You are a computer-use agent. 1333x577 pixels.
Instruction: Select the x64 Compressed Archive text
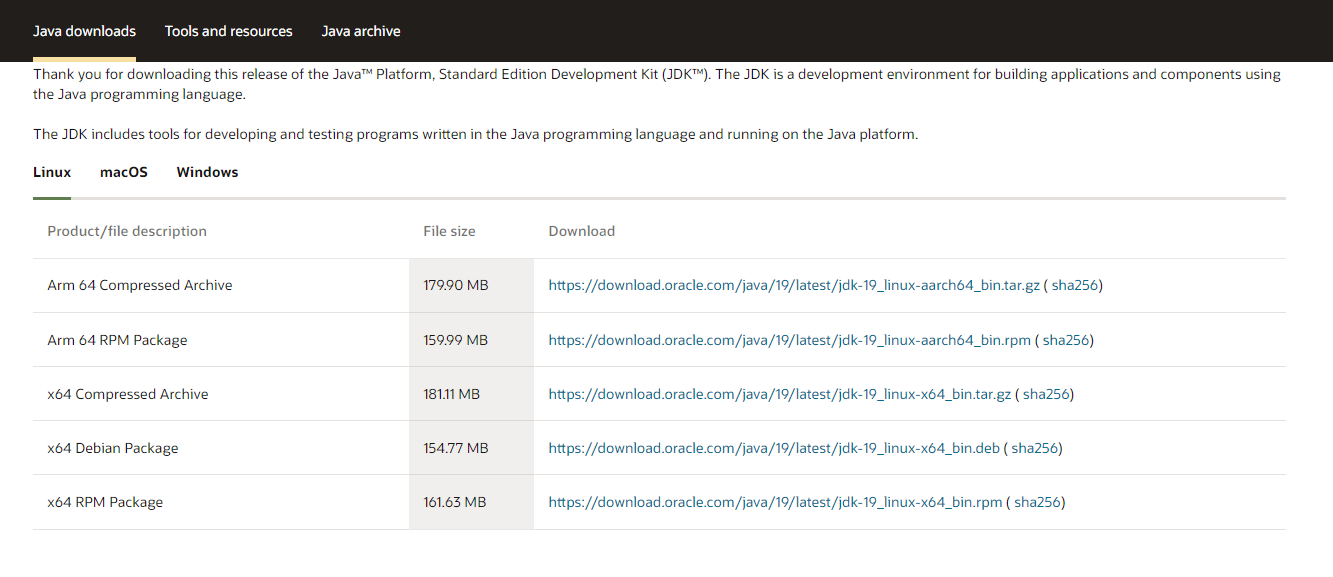coord(128,394)
